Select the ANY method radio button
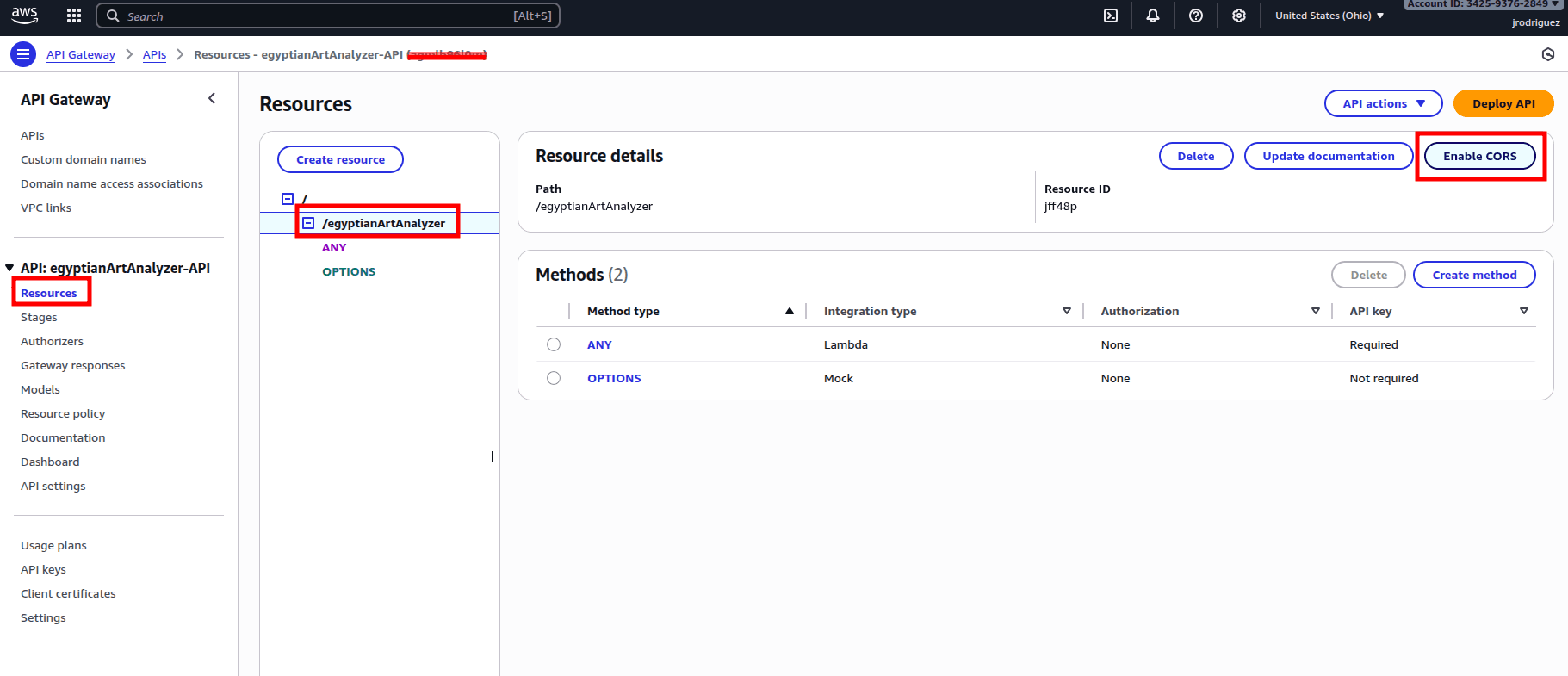The height and width of the screenshot is (676, 1568). coord(554,344)
